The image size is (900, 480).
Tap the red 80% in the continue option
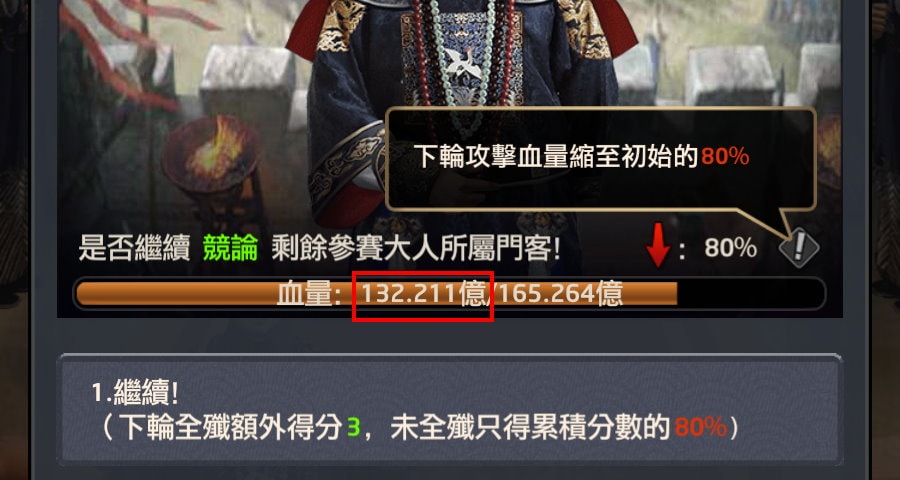coord(700,428)
